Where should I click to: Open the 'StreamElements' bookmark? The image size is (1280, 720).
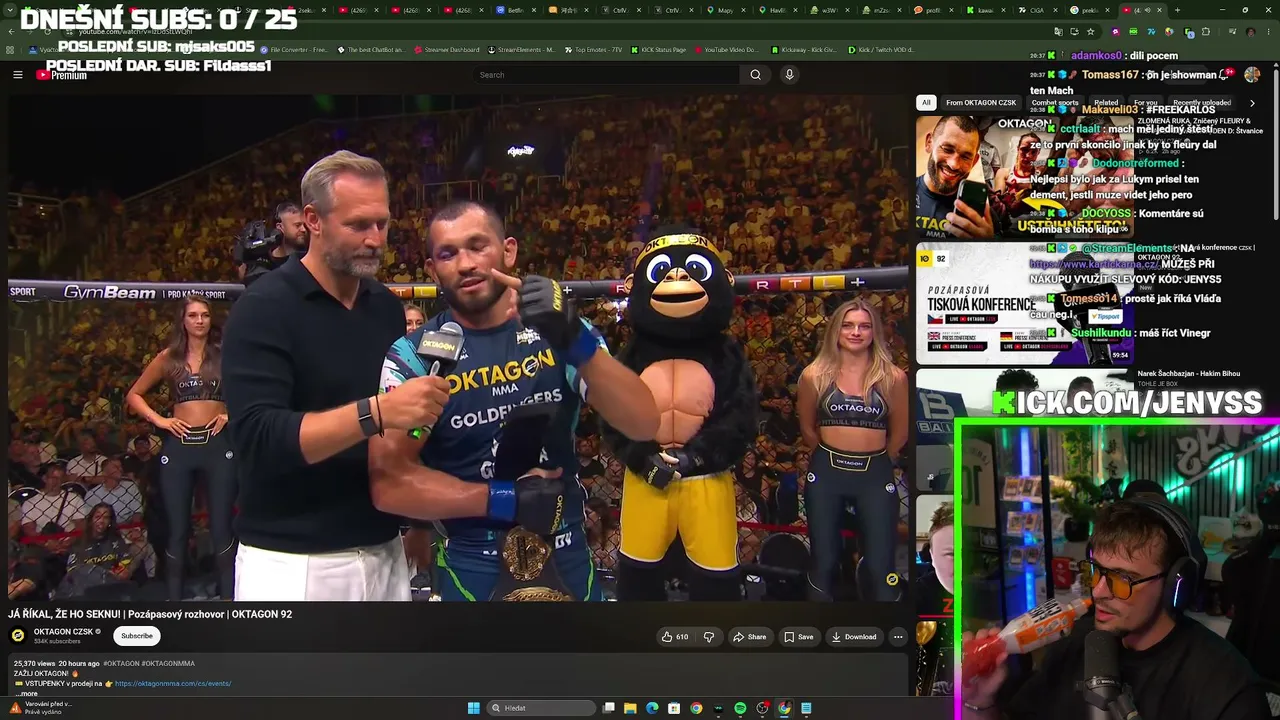[x=521, y=50]
